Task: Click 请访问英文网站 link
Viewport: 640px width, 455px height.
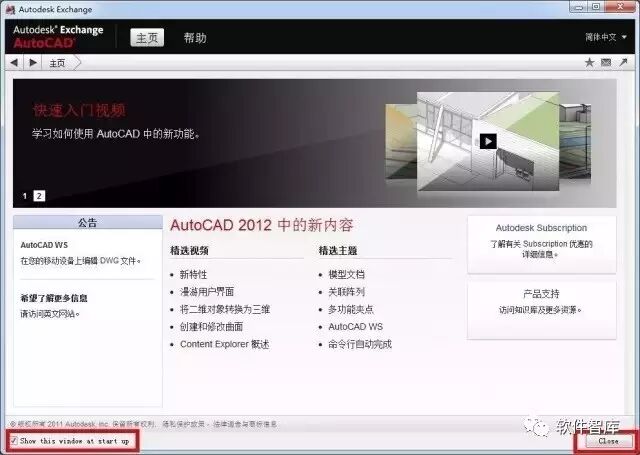Action: 50,314
